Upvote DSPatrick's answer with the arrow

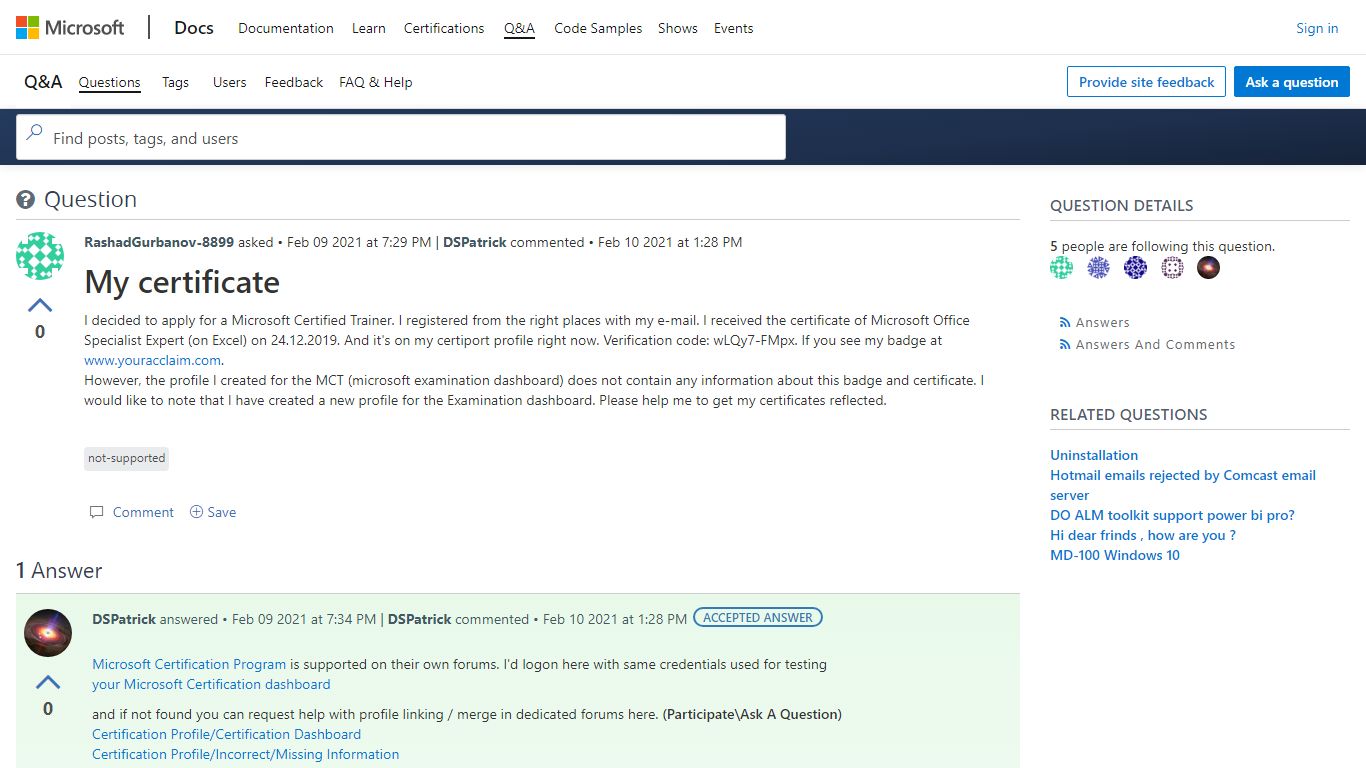pos(48,682)
